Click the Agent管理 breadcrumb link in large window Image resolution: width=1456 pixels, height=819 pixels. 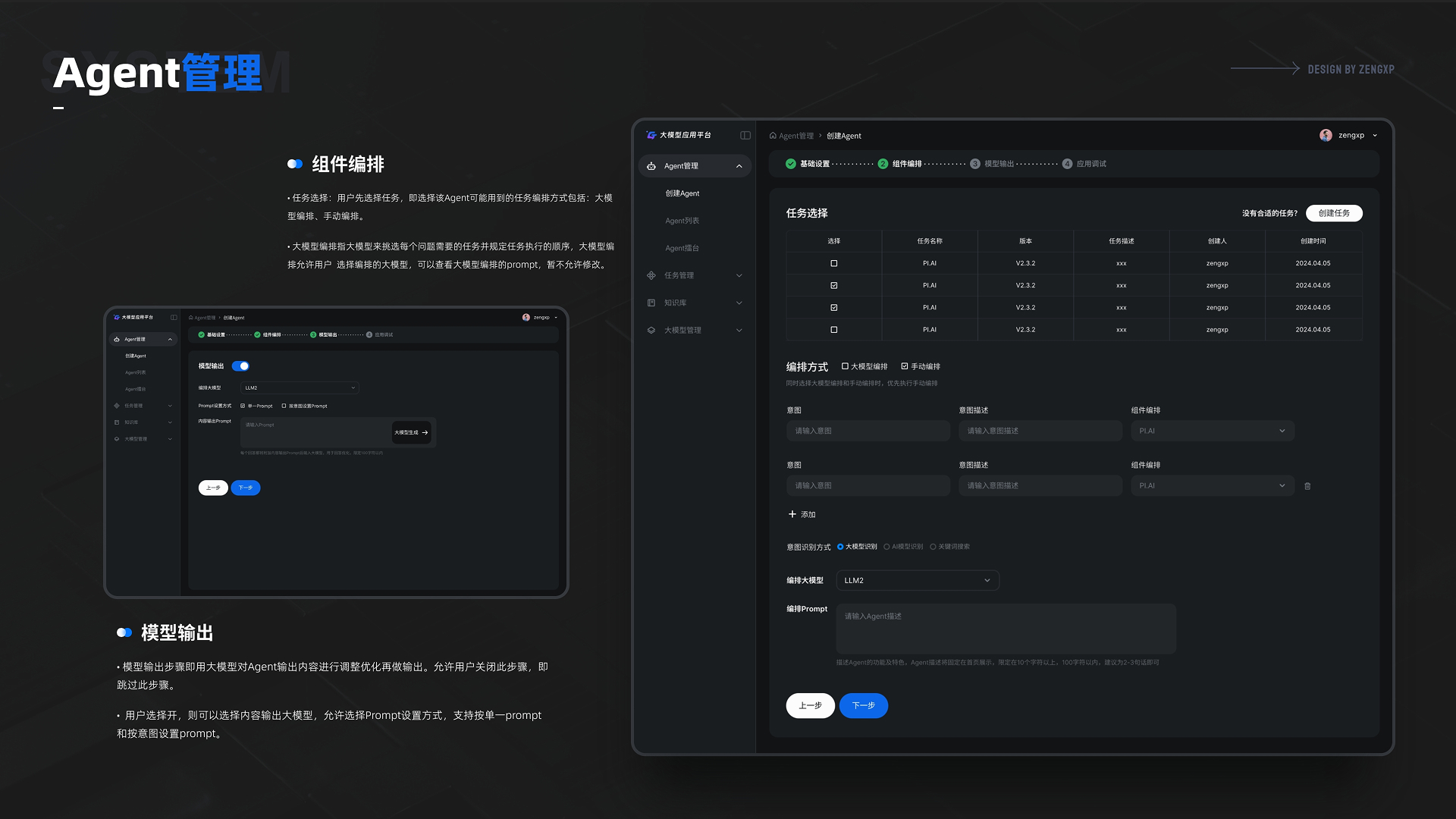pyautogui.click(x=796, y=136)
